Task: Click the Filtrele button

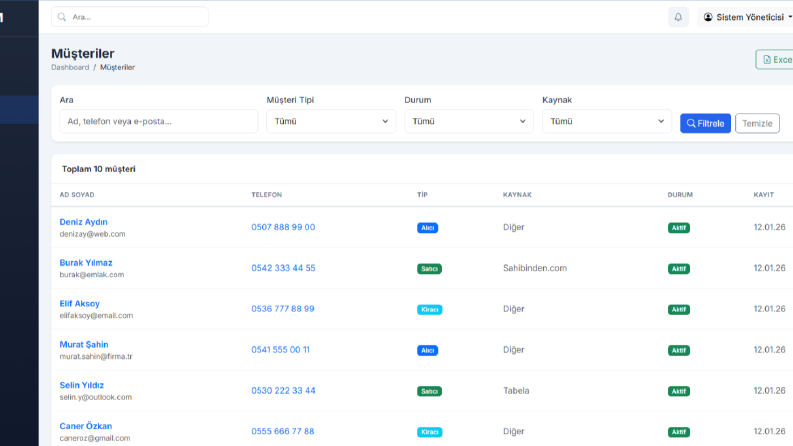Action: pos(705,123)
